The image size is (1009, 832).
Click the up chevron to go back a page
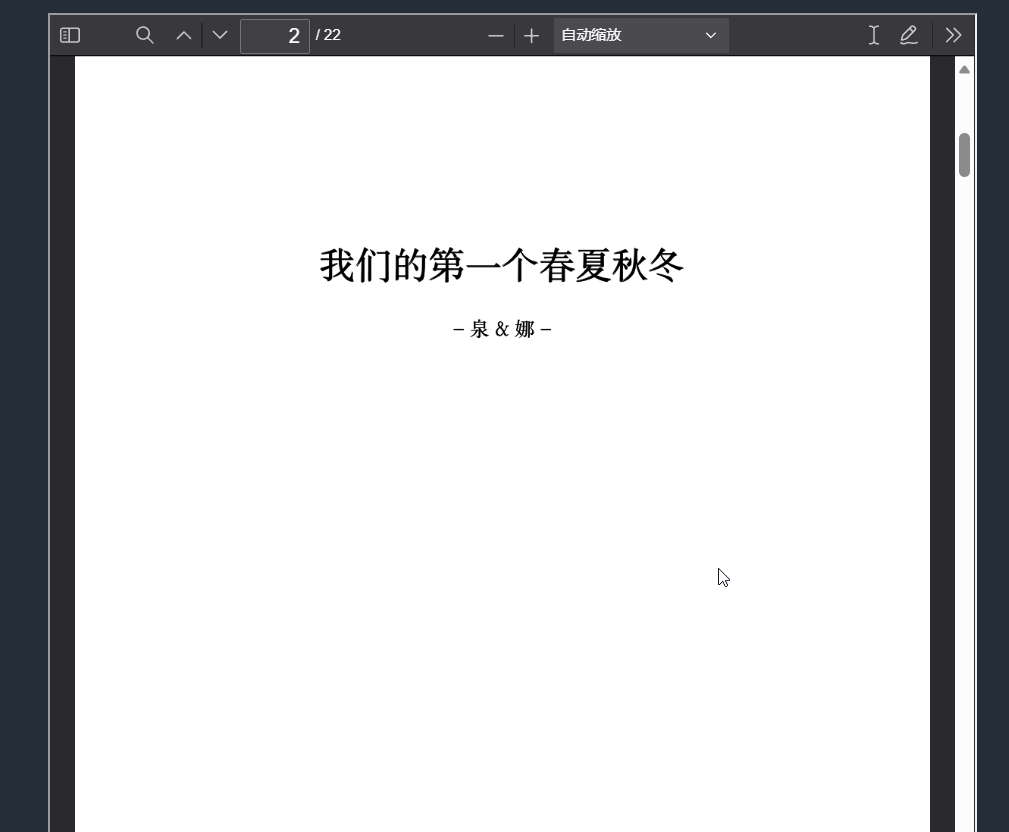pyautogui.click(x=184, y=35)
